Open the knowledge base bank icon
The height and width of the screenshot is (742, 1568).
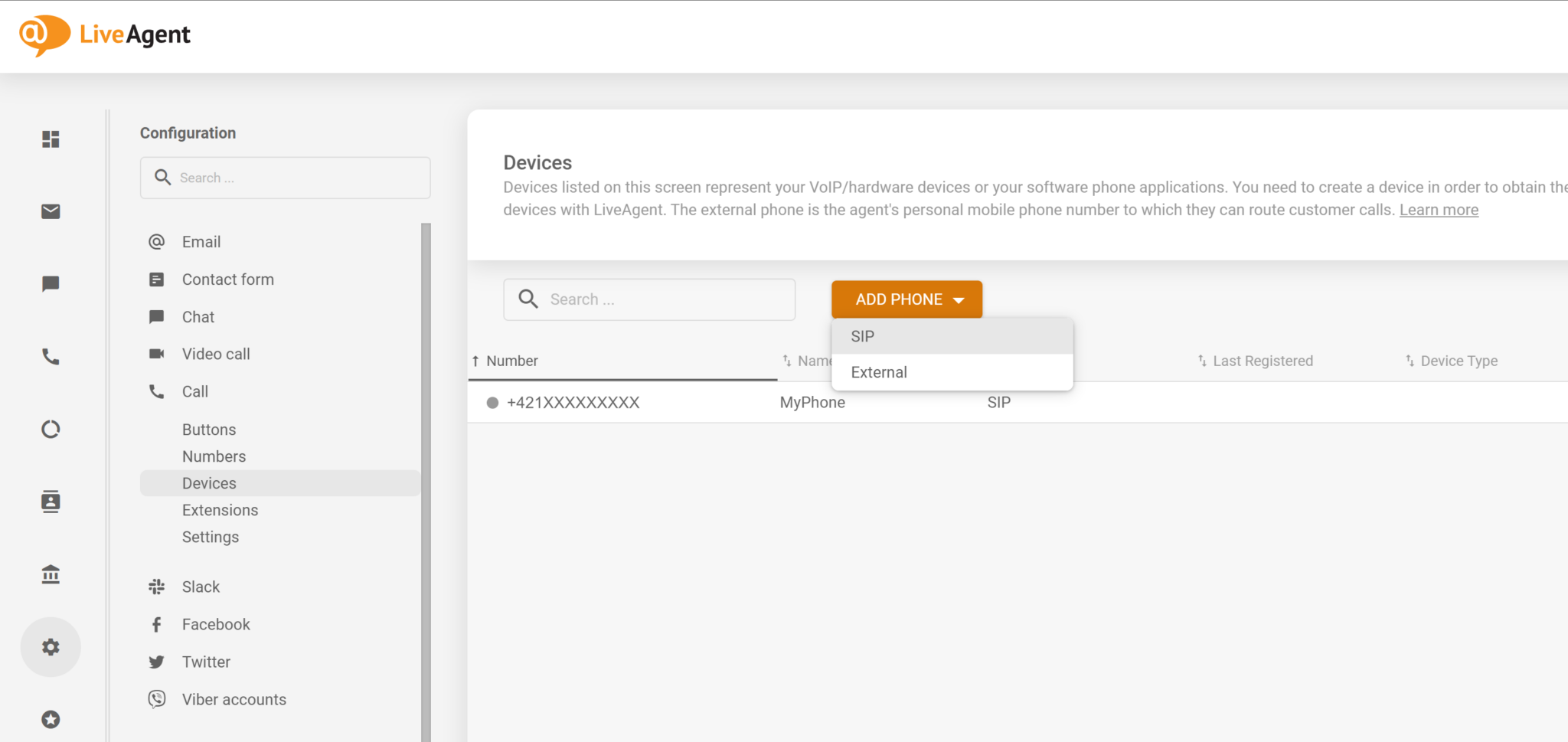coord(51,574)
